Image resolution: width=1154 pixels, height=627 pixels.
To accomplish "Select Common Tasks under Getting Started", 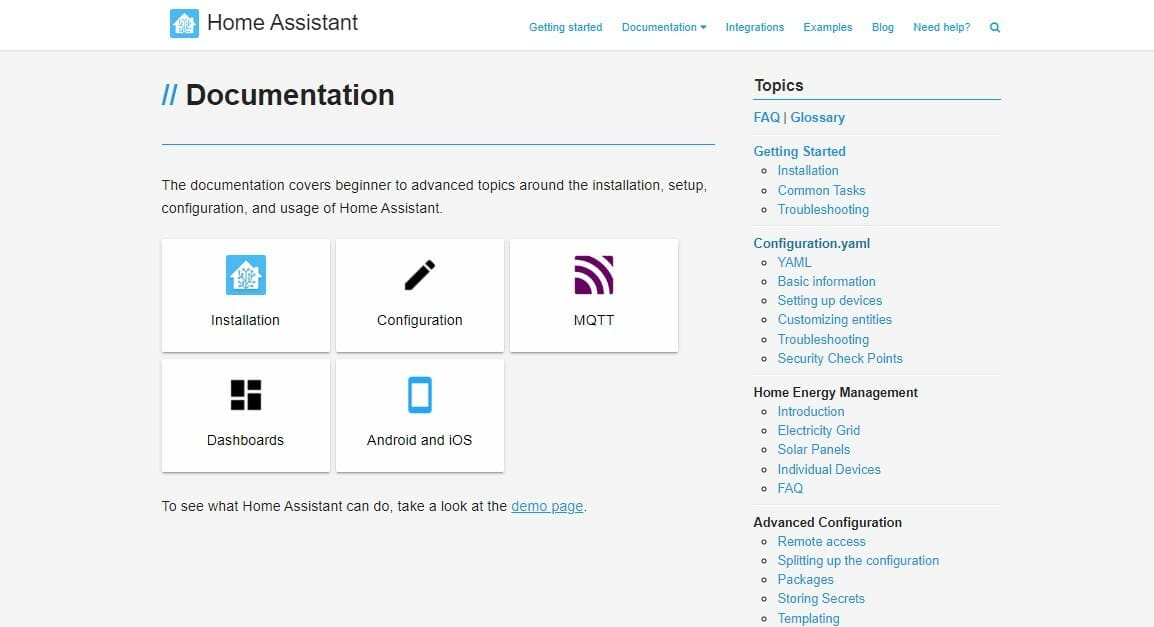I will coord(821,190).
